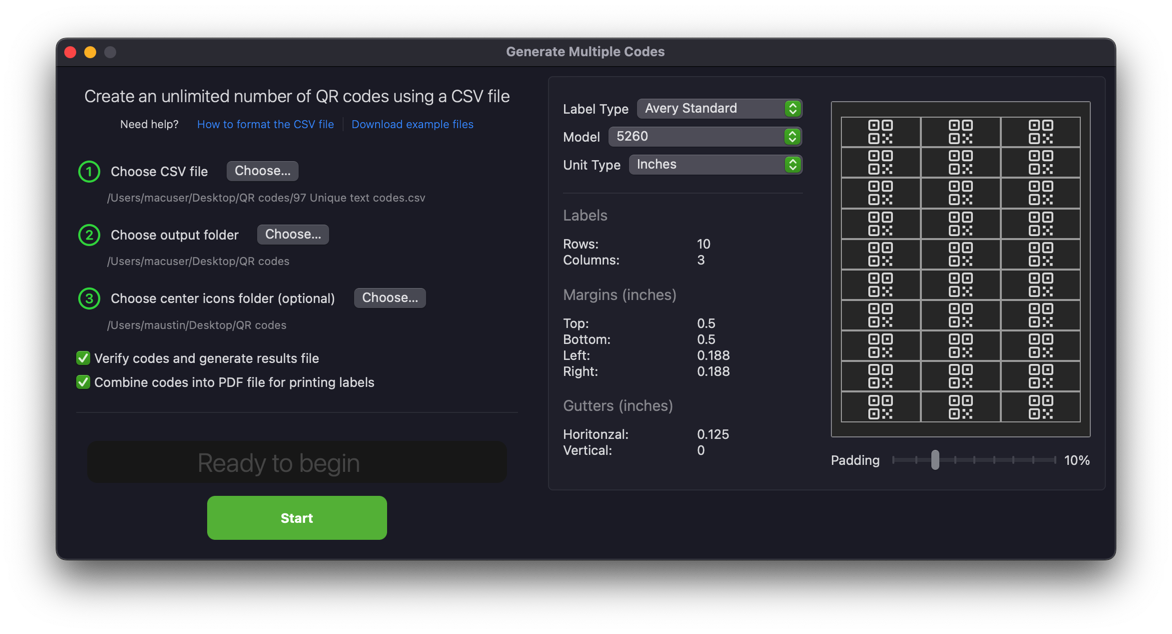
Task: Click the step 3 green circle icon
Action: click(x=89, y=299)
